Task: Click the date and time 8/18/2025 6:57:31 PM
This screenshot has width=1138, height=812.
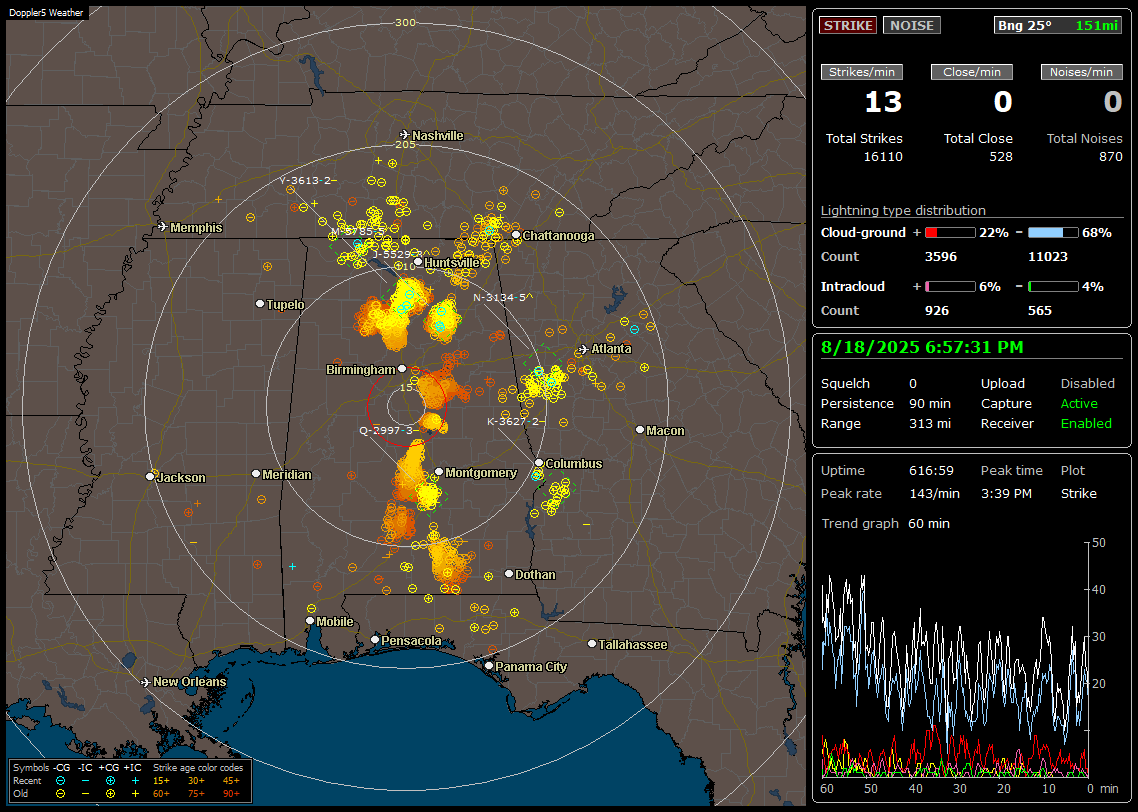Action: (922, 347)
